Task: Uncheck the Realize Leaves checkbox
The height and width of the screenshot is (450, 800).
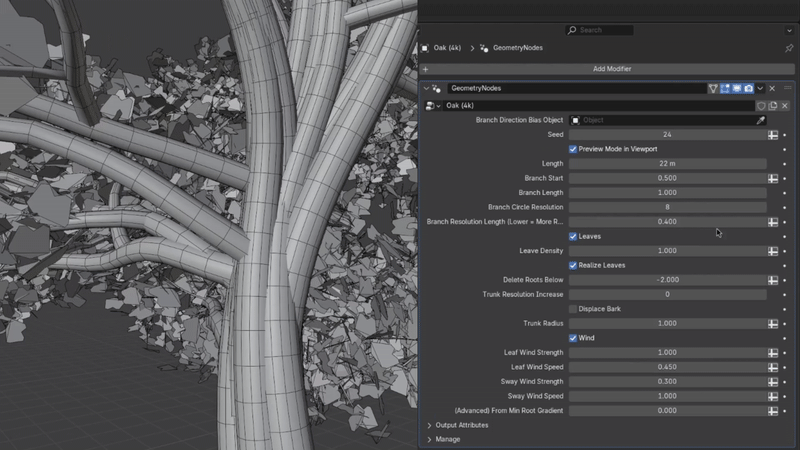Action: click(x=573, y=265)
